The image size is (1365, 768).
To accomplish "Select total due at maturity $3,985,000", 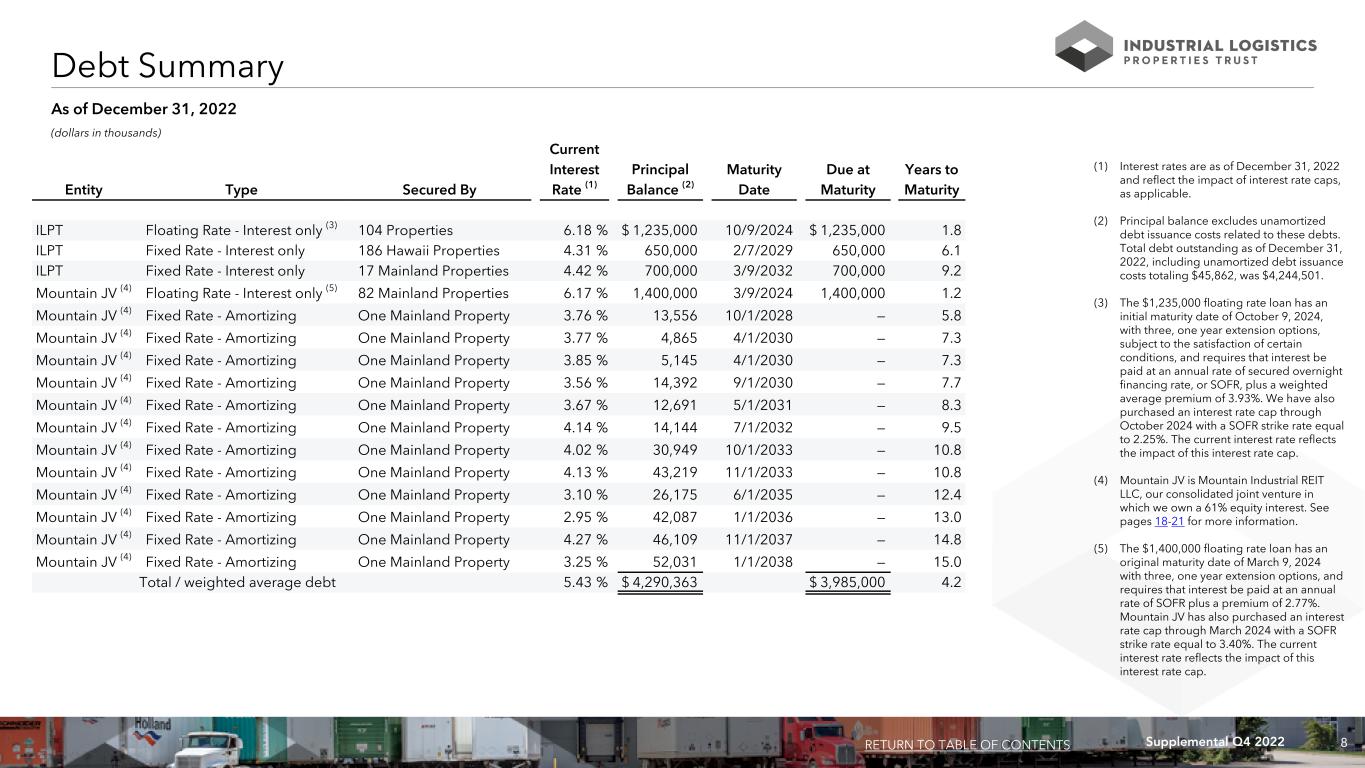I will coord(847,582).
